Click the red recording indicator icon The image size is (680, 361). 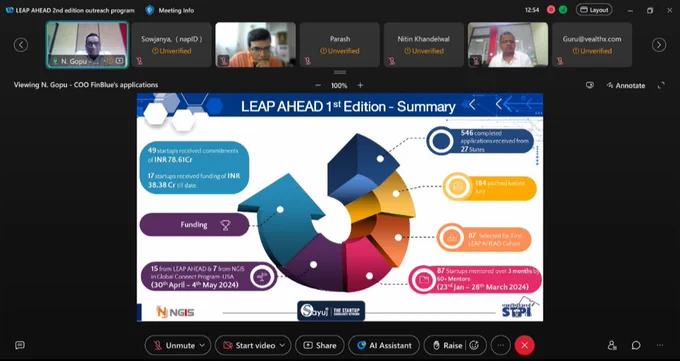coord(551,10)
